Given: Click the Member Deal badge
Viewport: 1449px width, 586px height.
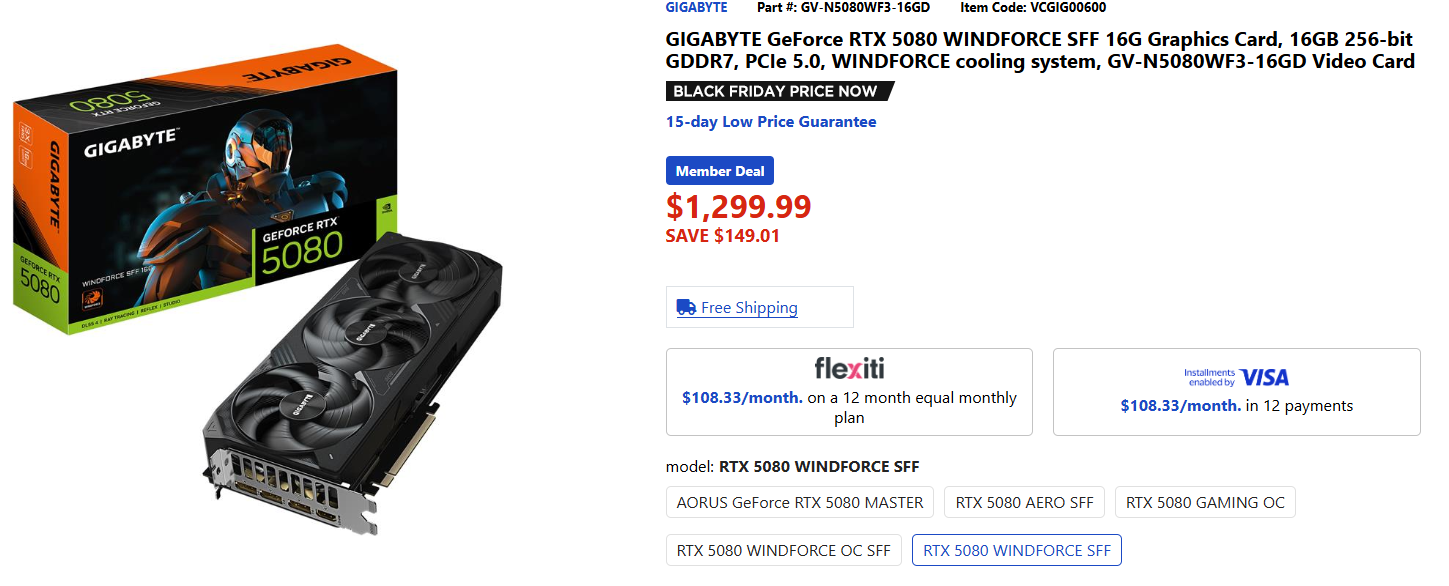Looking at the screenshot, I should tap(720, 171).
